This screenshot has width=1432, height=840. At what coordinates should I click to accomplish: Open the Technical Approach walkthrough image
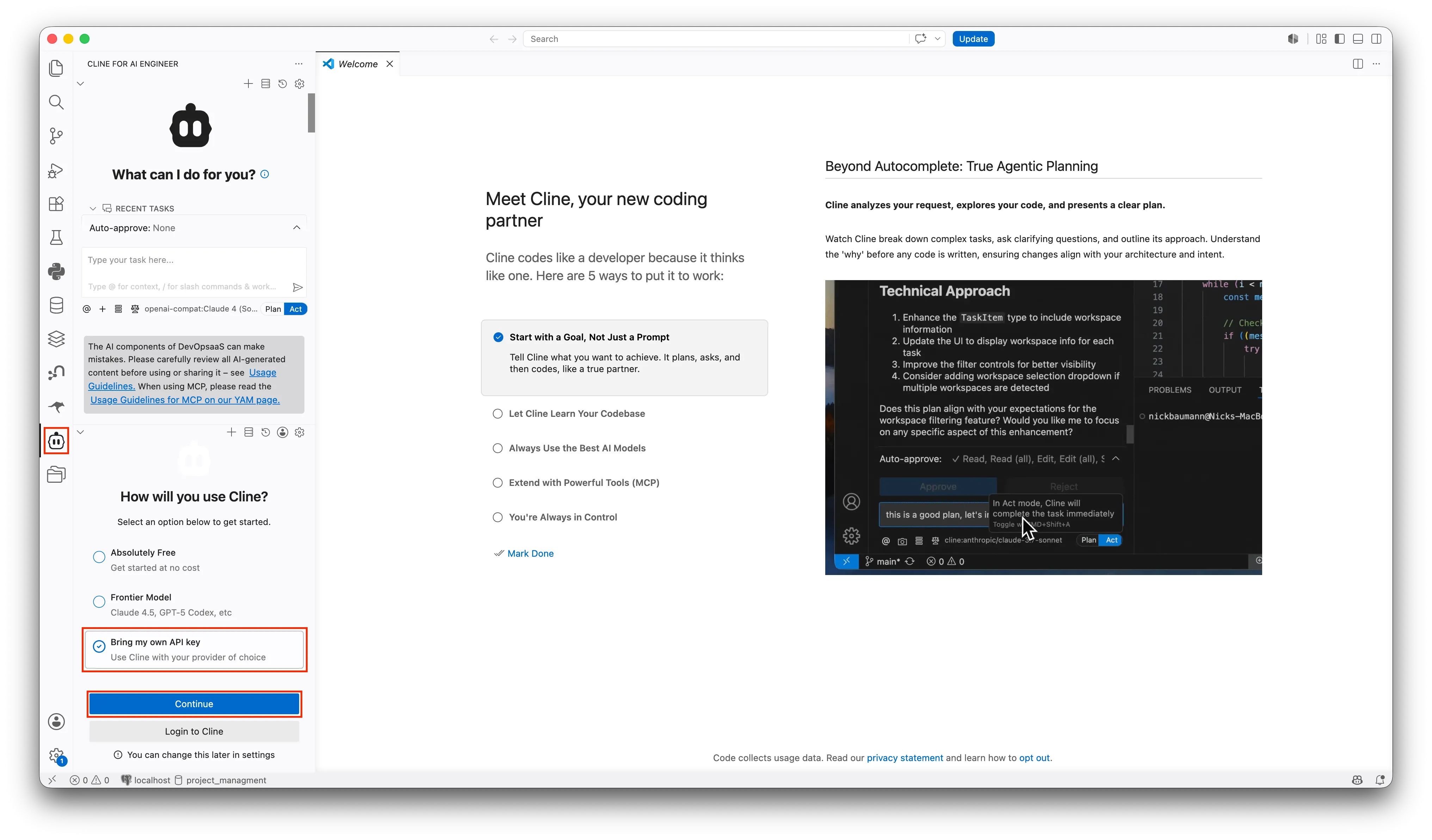[1043, 427]
